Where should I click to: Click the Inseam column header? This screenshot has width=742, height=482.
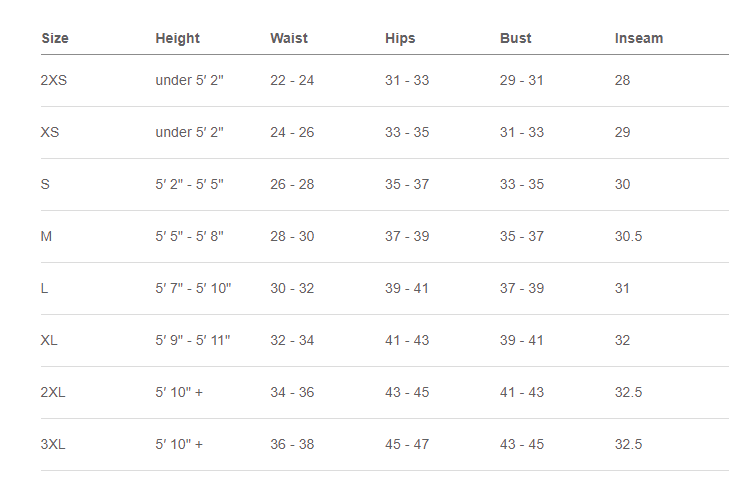pyautogui.click(x=639, y=39)
